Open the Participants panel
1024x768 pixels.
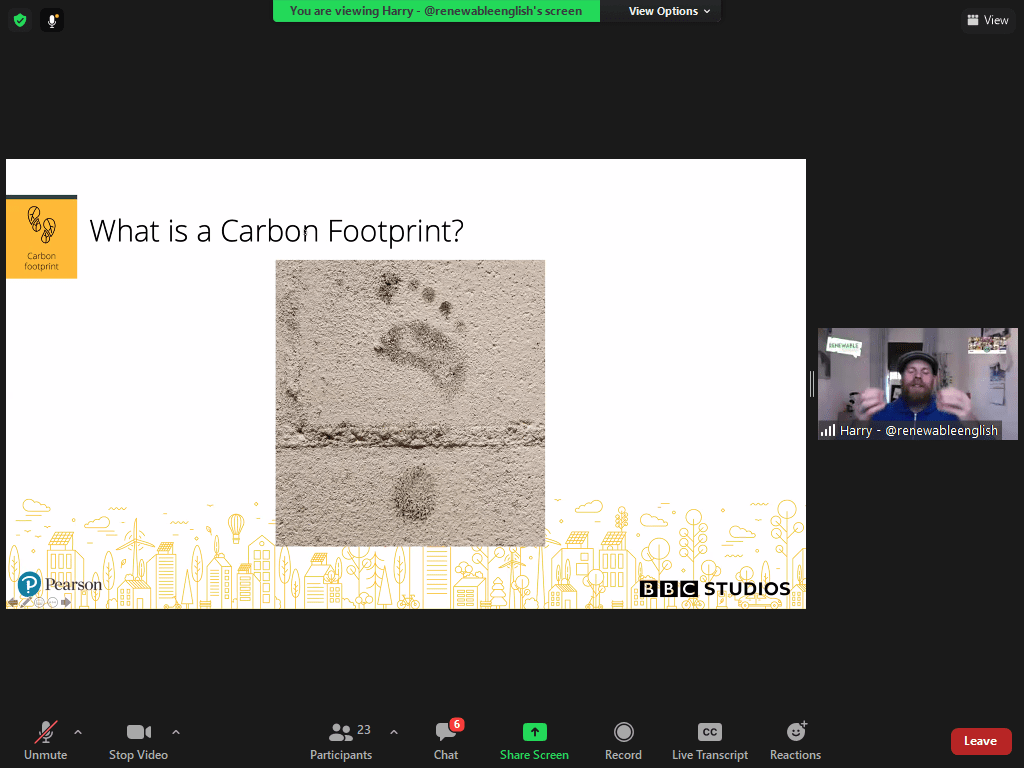coord(341,740)
